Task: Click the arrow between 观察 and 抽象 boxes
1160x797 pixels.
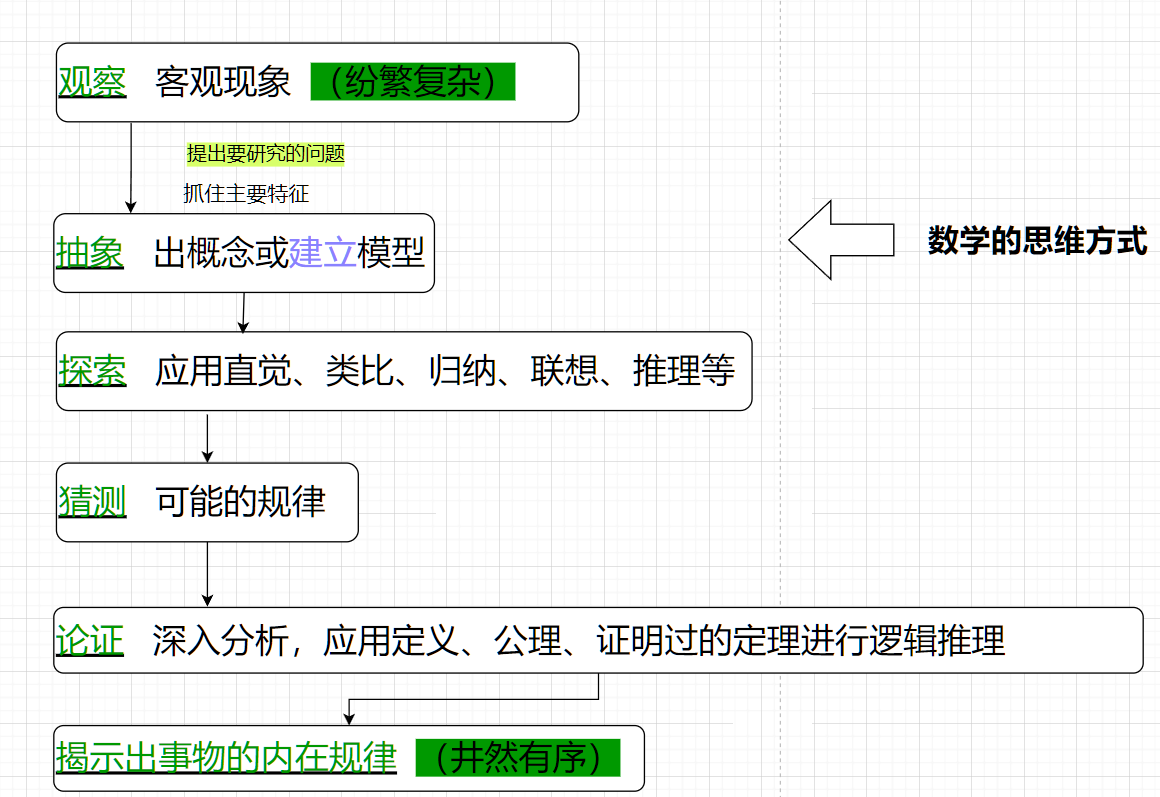Action: [x=130, y=165]
